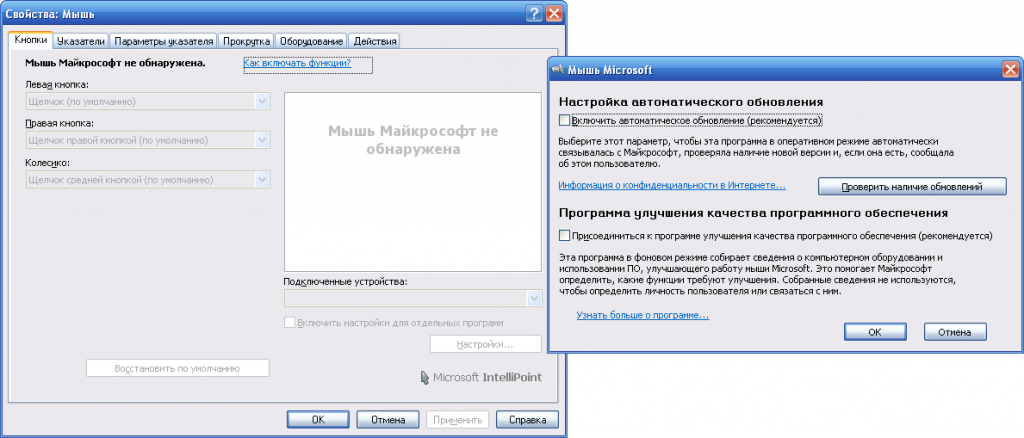Click the bold Мышь Майкрософт не обнаружена. text
Viewport: 1024px width, 438px height.
[x=116, y=63]
